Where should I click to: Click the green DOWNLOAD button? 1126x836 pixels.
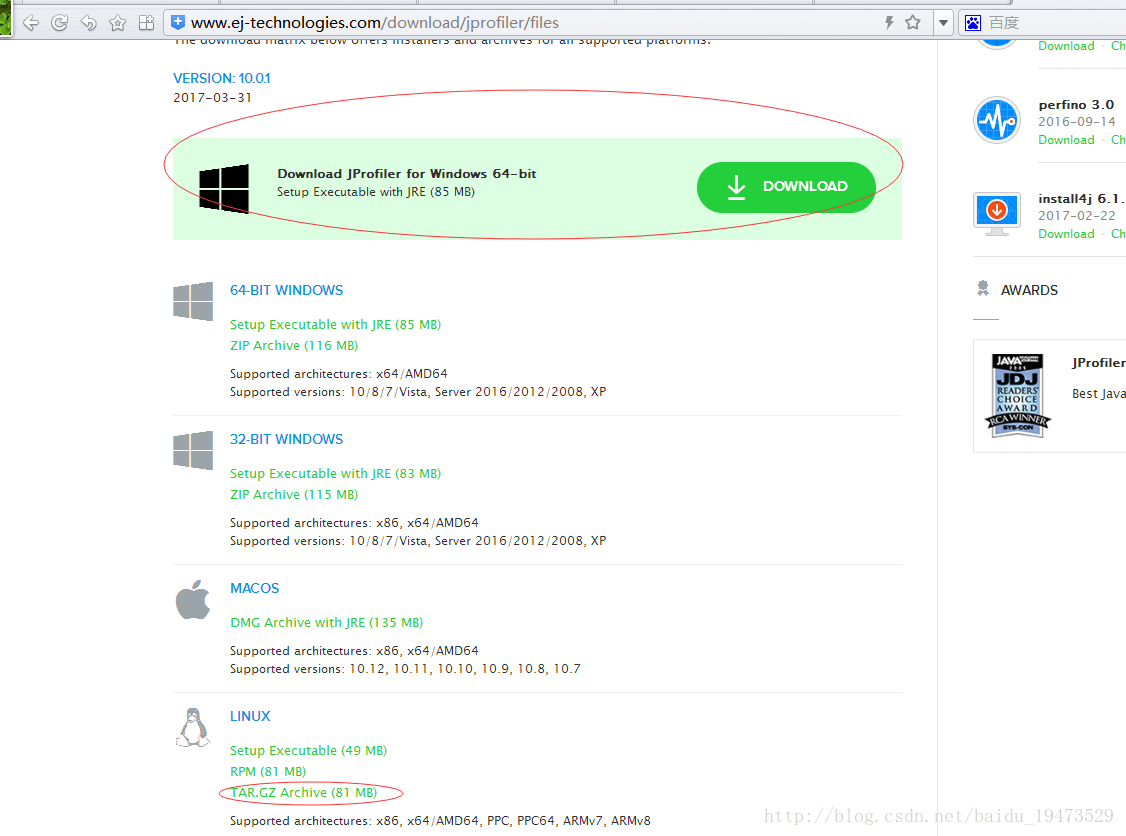(786, 187)
